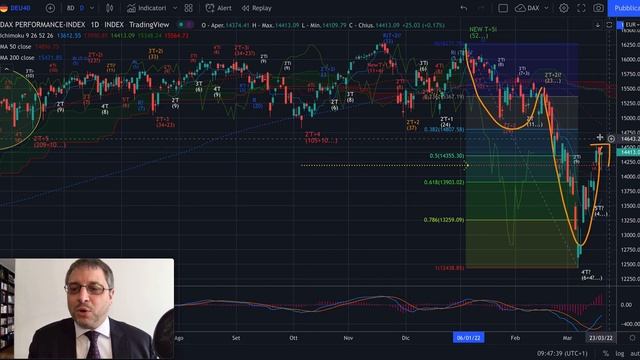640x360 pixels.
Task: Select the D daily timeframe
Action: 82,8
